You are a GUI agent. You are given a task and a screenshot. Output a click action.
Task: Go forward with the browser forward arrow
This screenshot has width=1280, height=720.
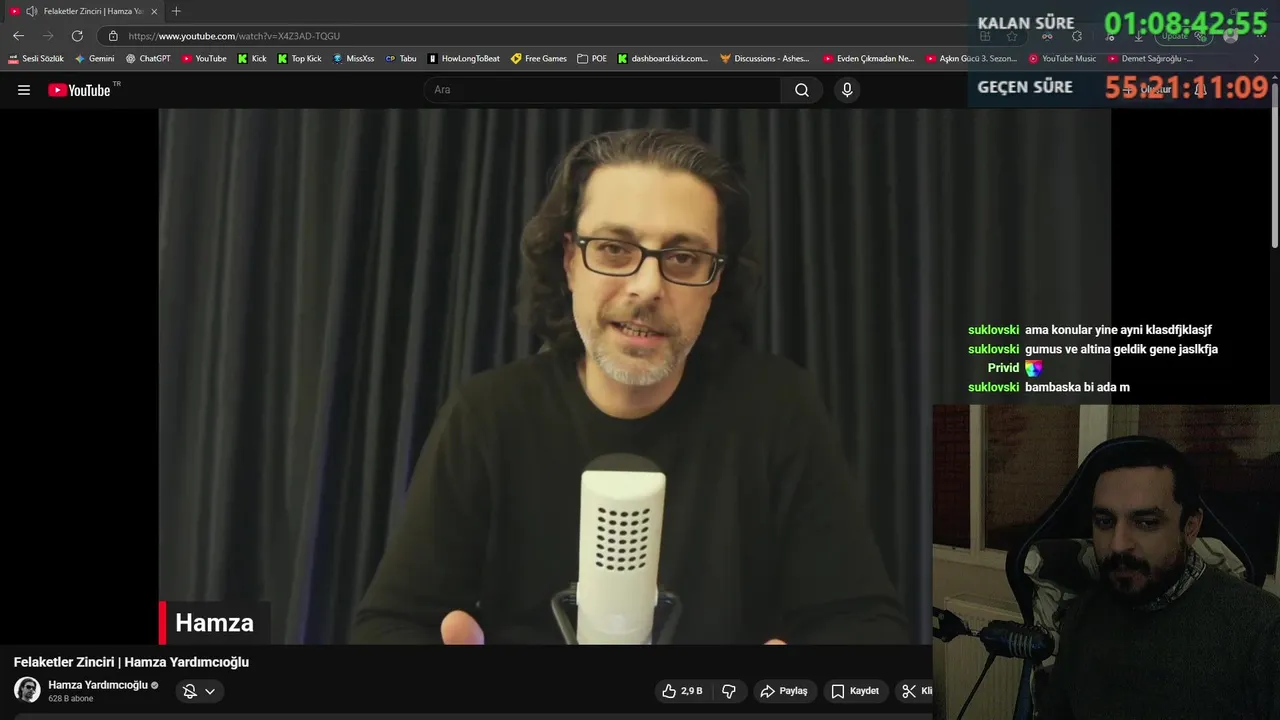[x=47, y=36]
